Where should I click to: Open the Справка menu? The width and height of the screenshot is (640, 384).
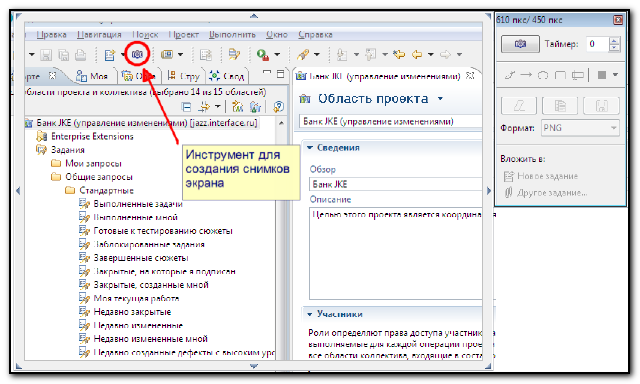point(315,35)
